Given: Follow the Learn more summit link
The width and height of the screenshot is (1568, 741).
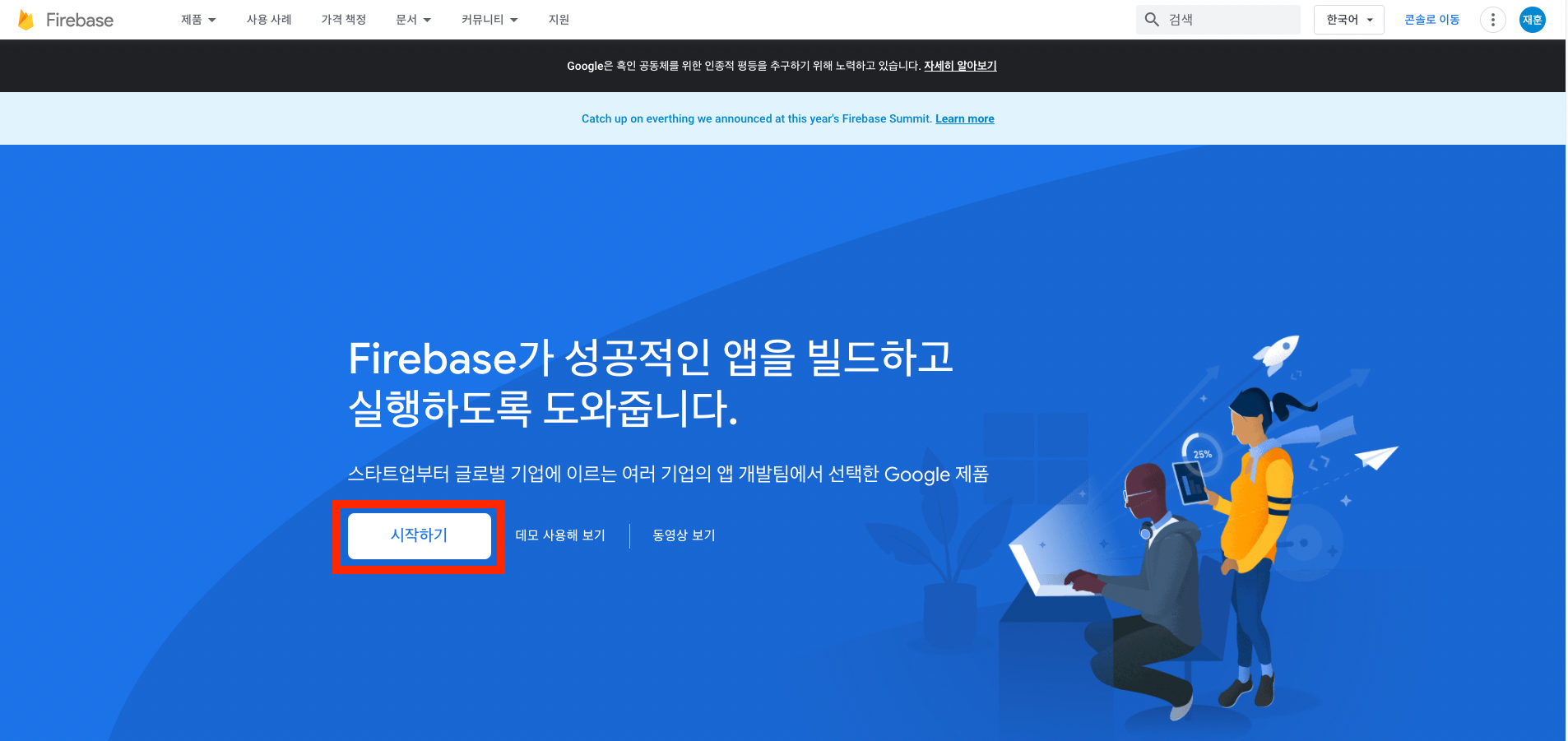Looking at the screenshot, I should coord(965,118).
